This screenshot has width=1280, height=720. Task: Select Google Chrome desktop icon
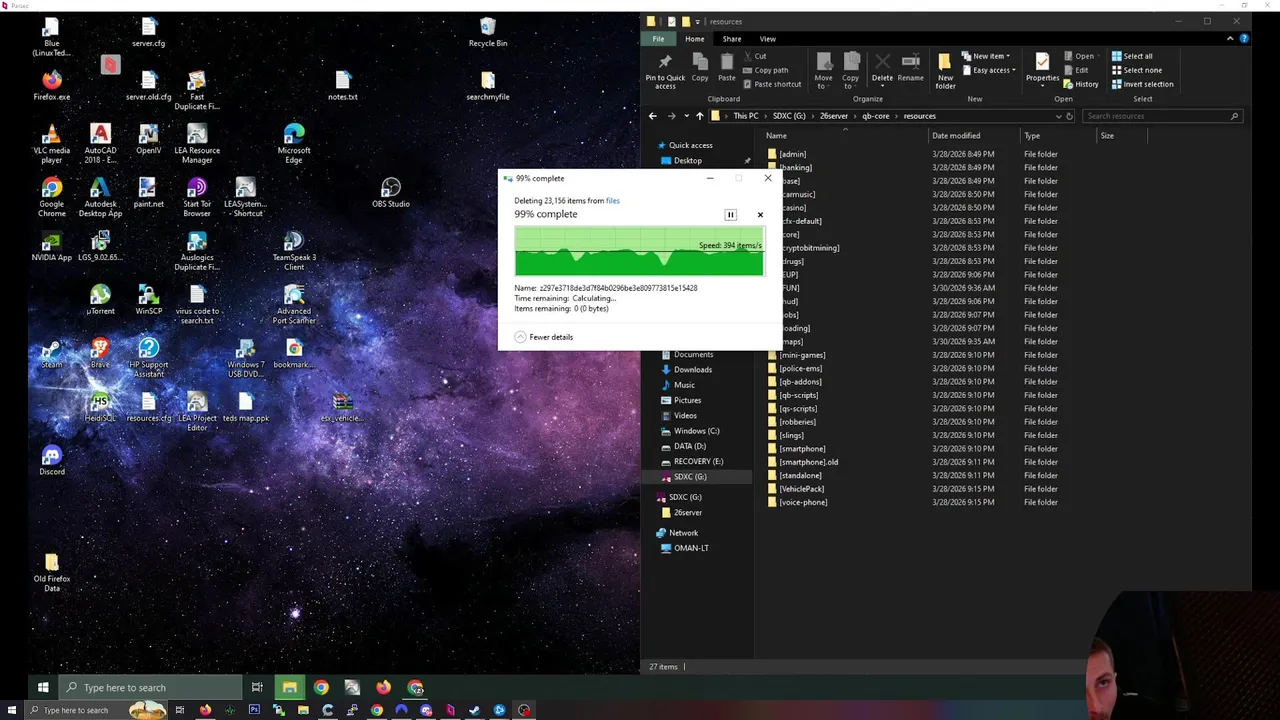pyautogui.click(x=52, y=198)
